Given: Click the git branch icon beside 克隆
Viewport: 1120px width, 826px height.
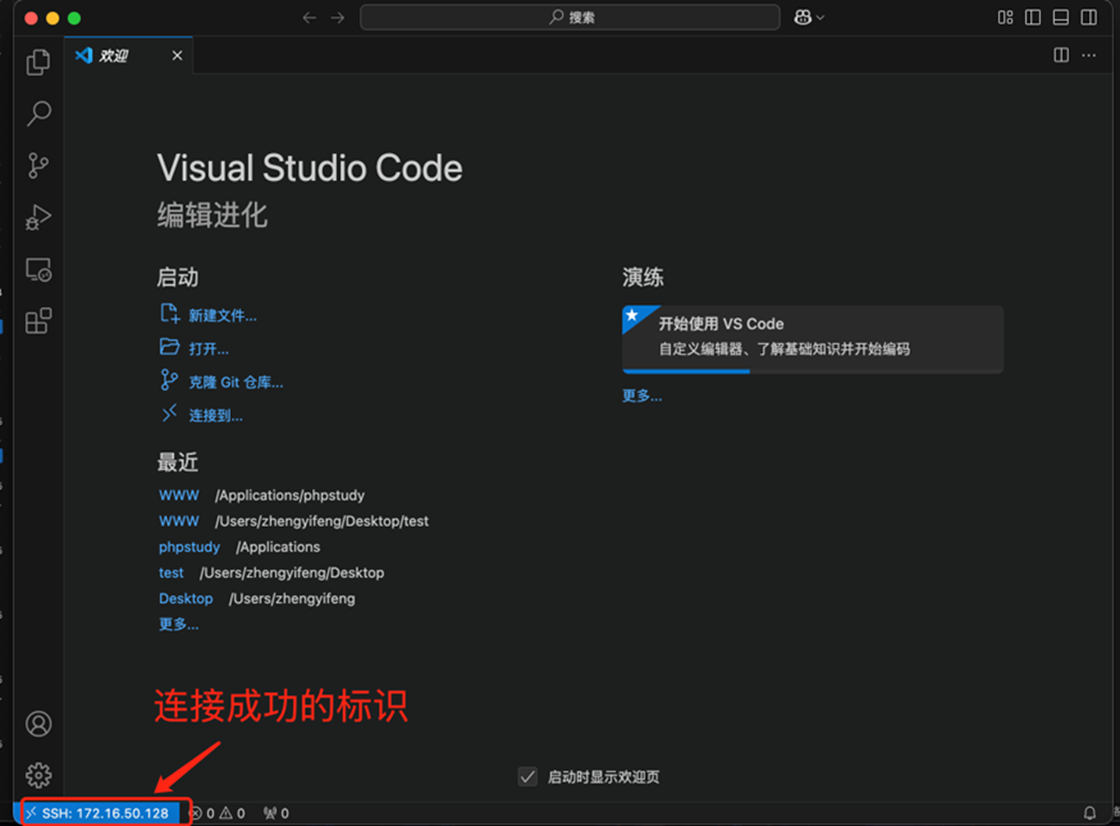Looking at the screenshot, I should tap(169, 380).
